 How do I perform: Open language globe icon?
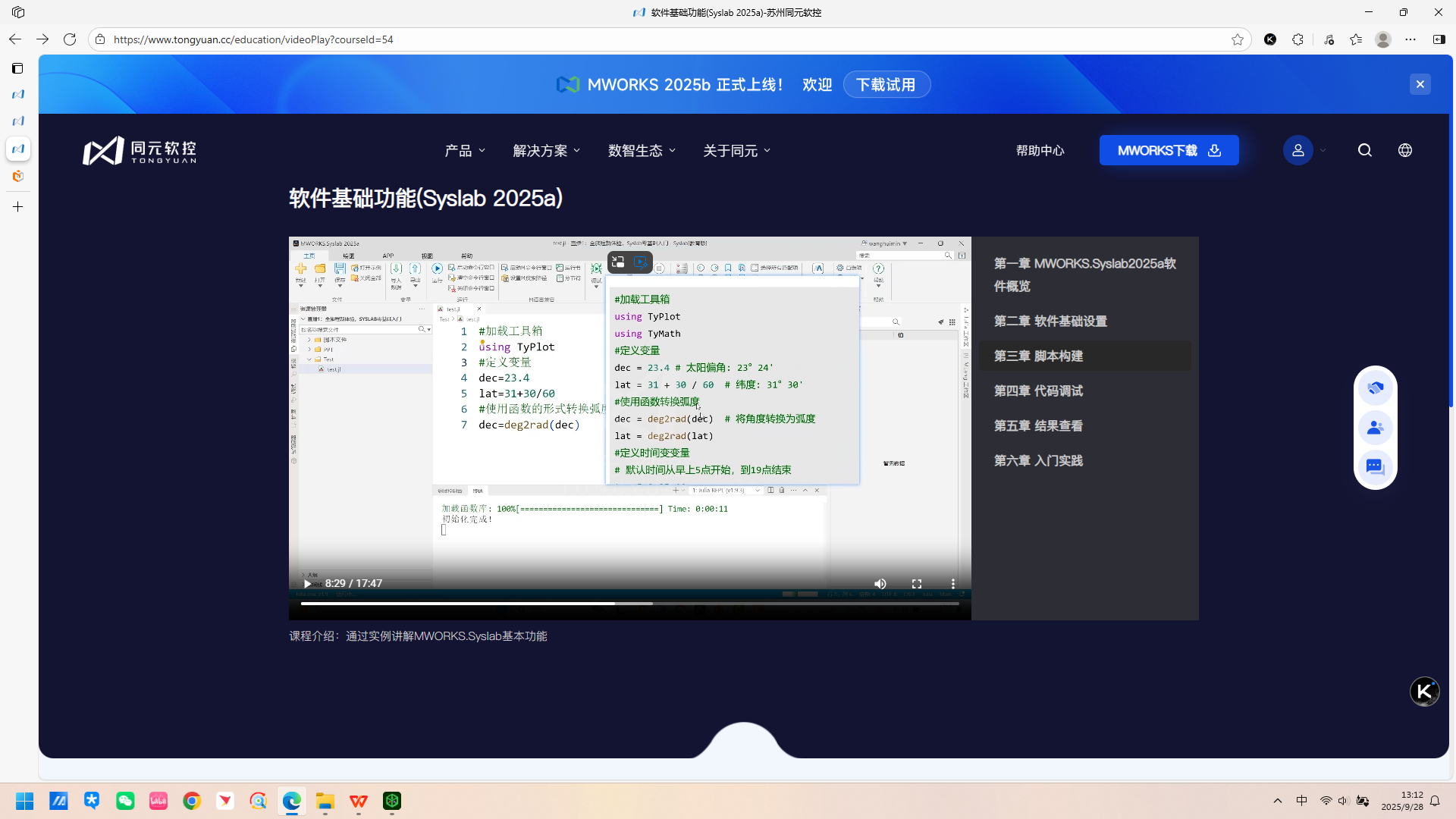1405,150
